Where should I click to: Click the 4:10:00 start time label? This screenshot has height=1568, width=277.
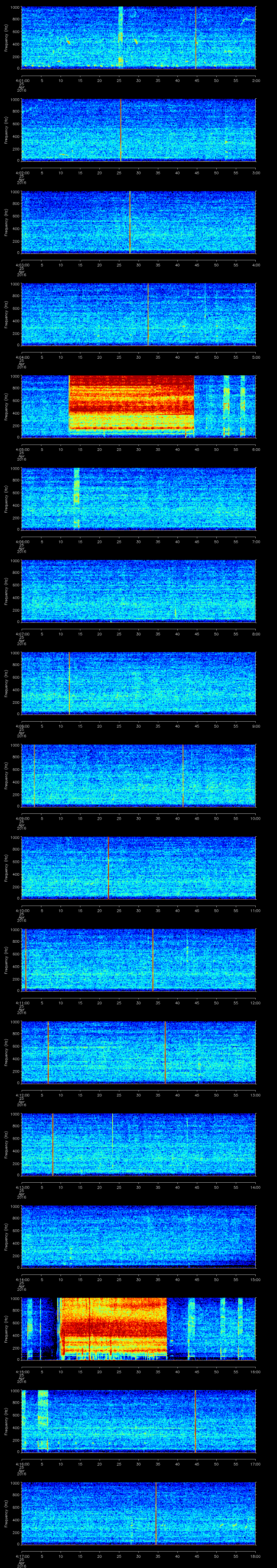click(22, 910)
